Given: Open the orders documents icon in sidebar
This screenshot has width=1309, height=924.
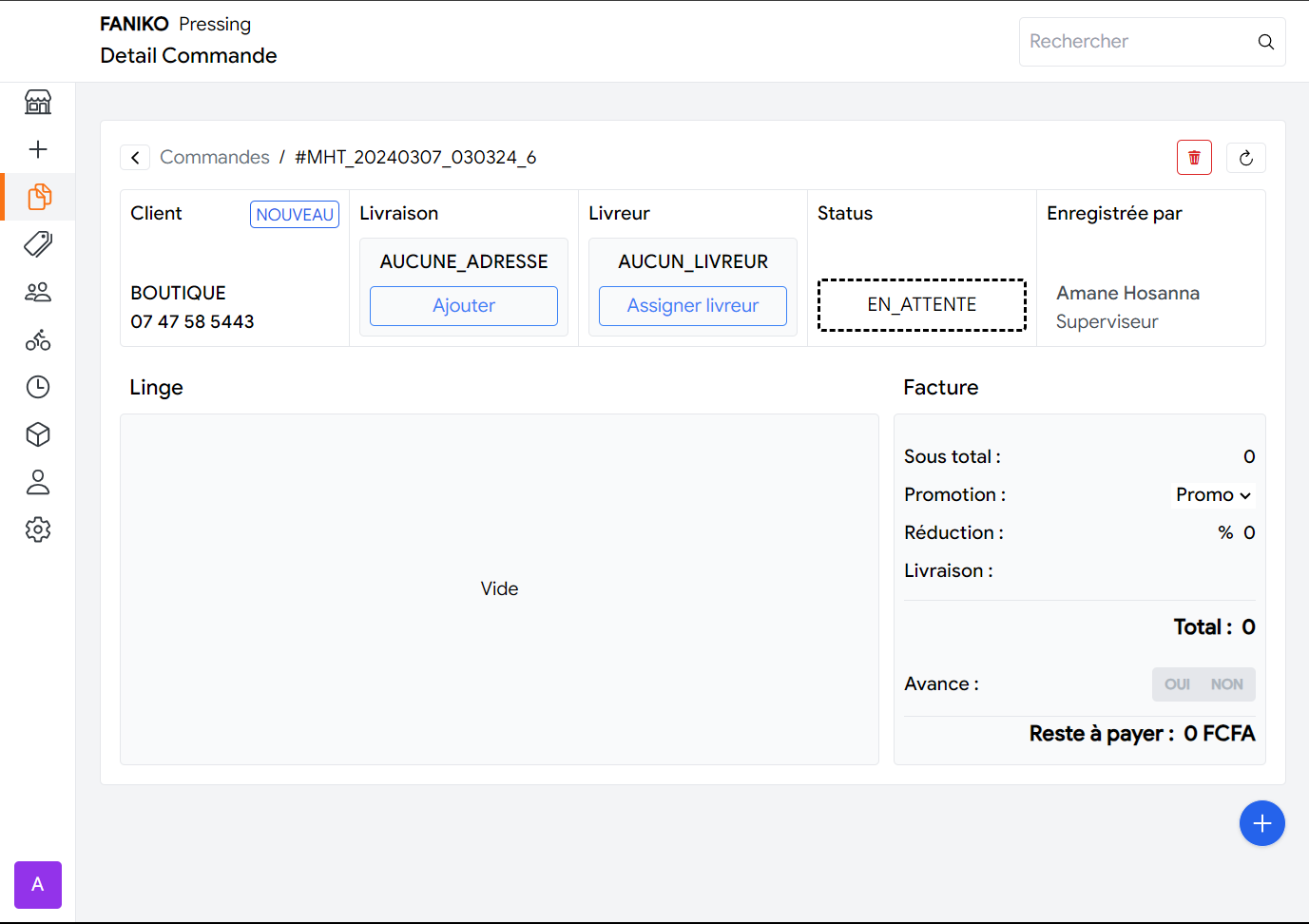Looking at the screenshot, I should [38, 197].
